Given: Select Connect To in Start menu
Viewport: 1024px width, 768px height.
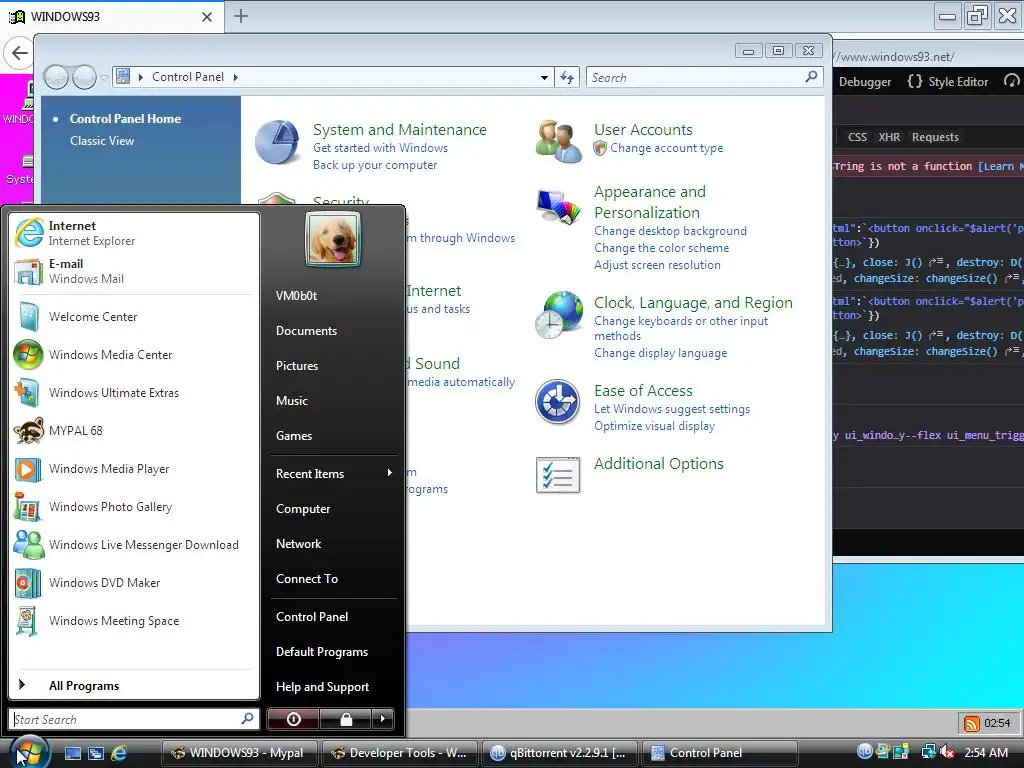Looking at the screenshot, I should (x=307, y=579).
